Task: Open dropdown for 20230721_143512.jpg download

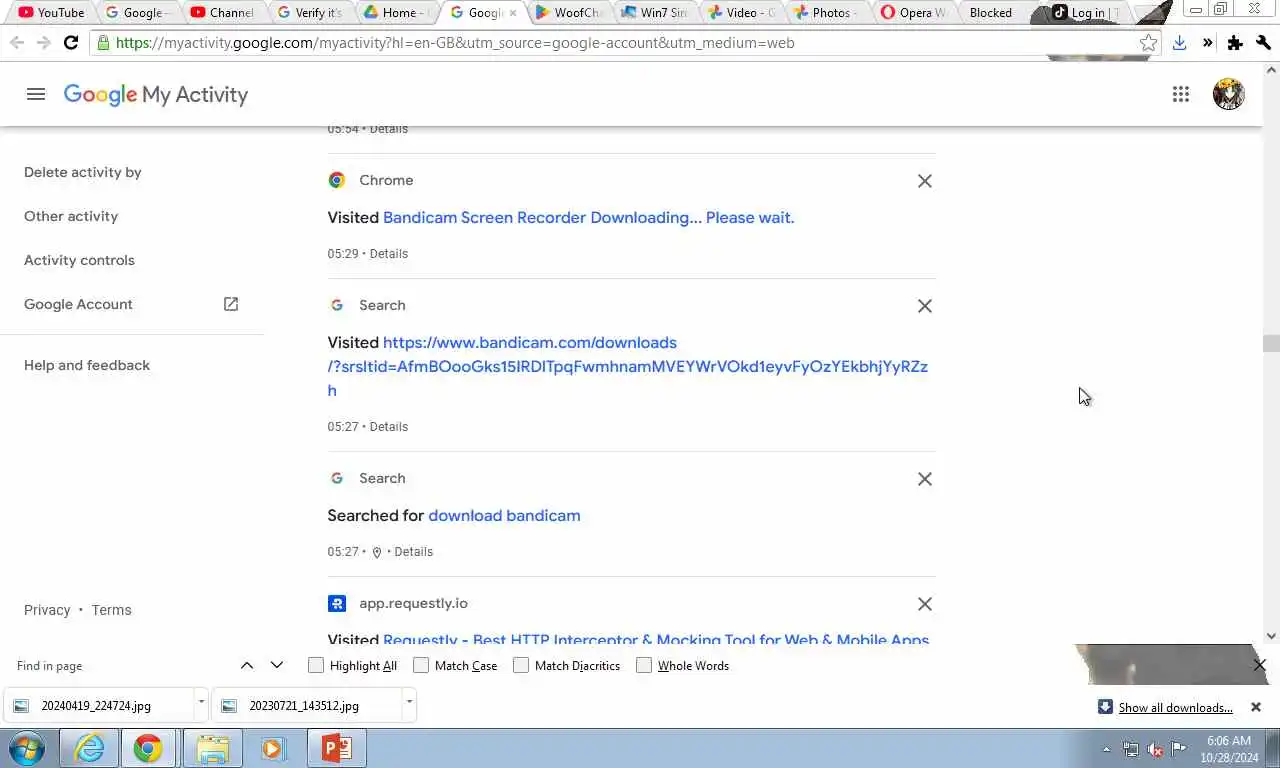Action: click(409, 703)
